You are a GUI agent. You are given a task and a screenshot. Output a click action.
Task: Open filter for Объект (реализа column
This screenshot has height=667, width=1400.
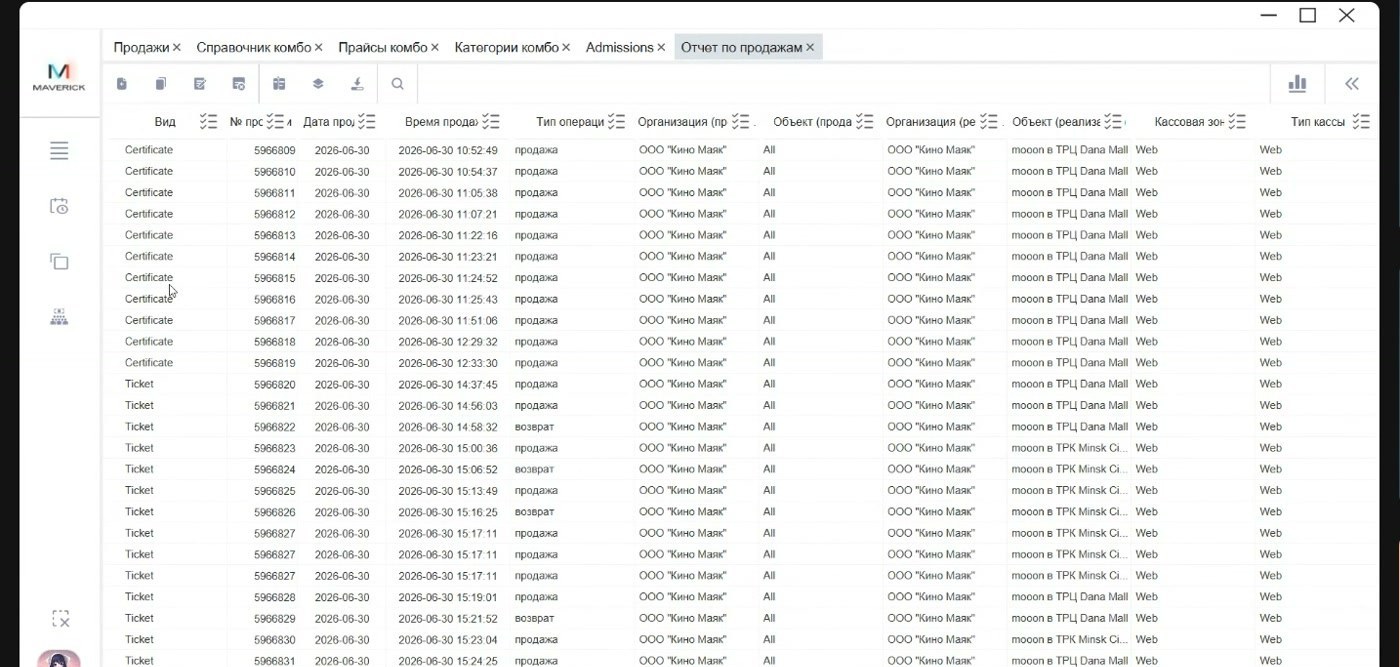click(x=1113, y=122)
